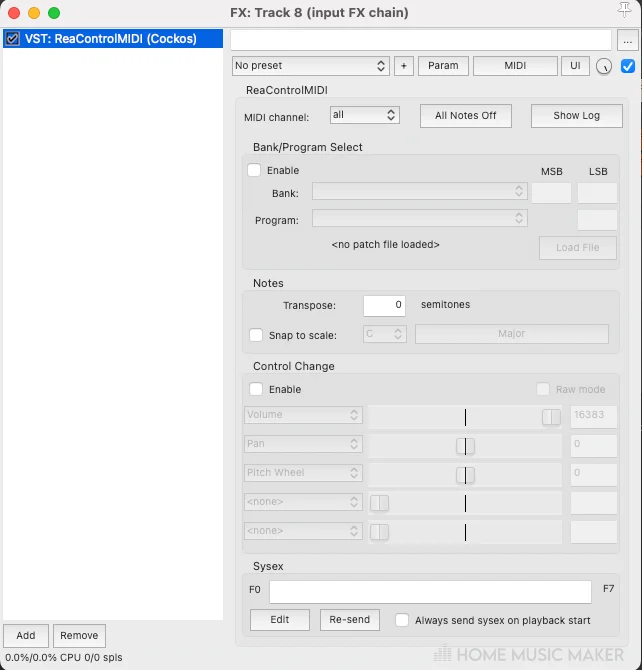This screenshot has height=670, width=642.
Task: Click the UI button
Action: click(575, 66)
